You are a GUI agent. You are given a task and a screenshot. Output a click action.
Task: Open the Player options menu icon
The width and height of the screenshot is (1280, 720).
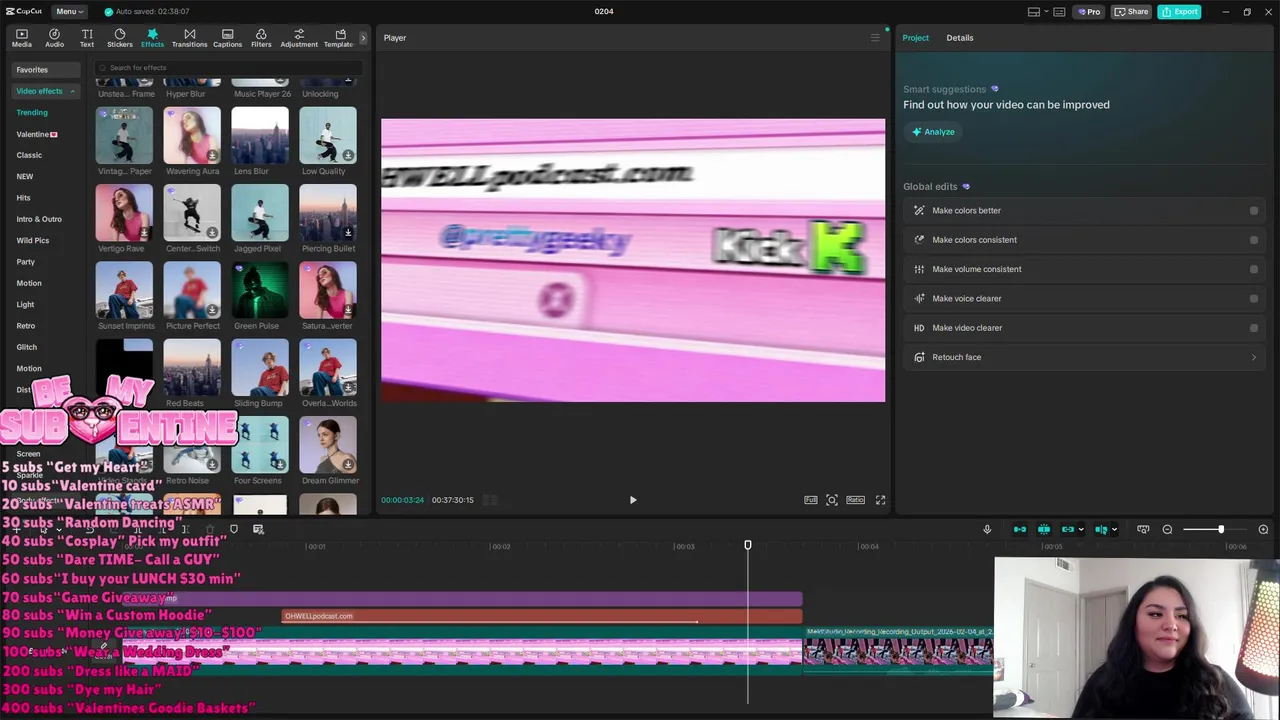click(x=875, y=38)
